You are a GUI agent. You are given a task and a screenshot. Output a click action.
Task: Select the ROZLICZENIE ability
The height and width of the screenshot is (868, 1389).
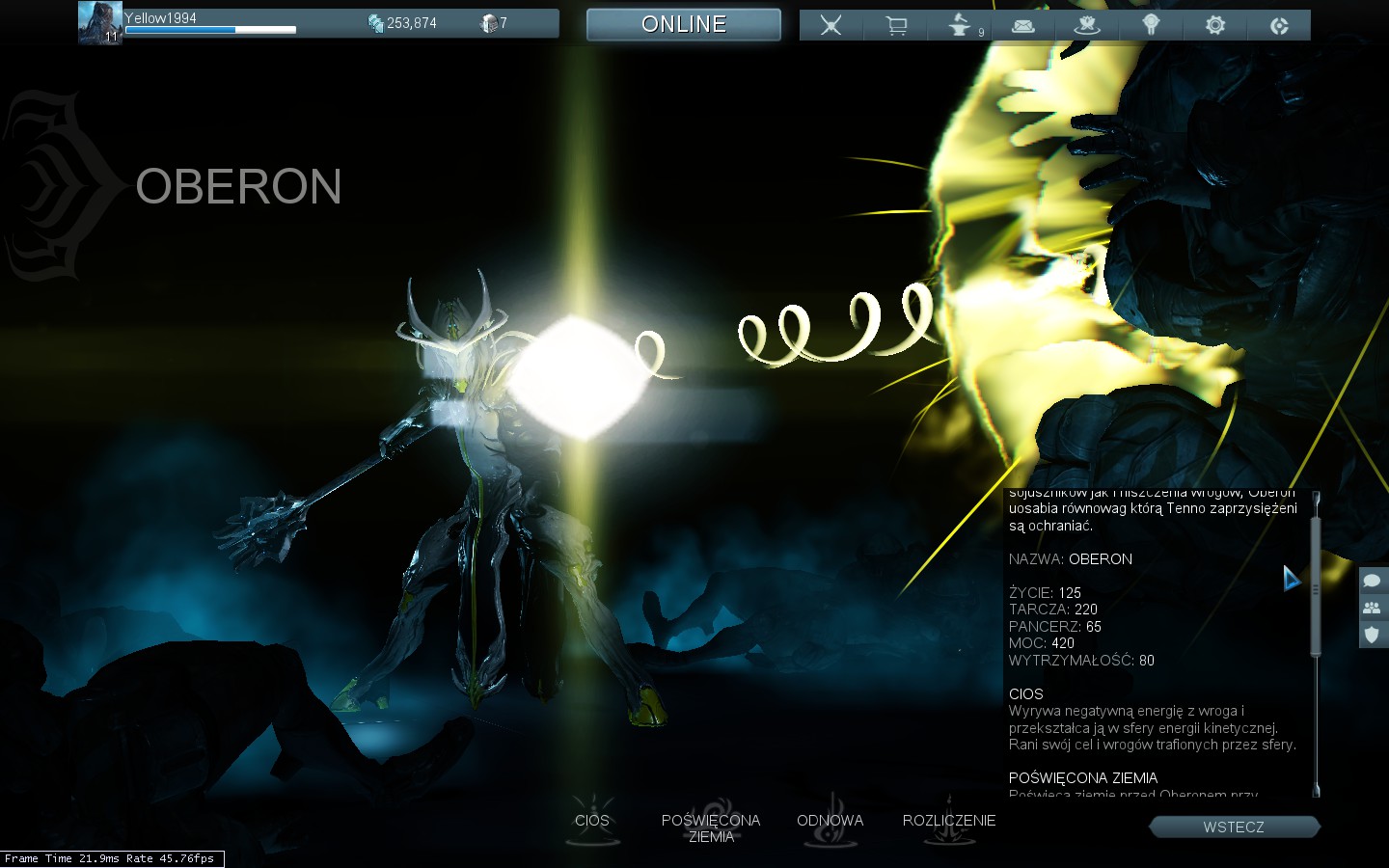click(x=949, y=821)
